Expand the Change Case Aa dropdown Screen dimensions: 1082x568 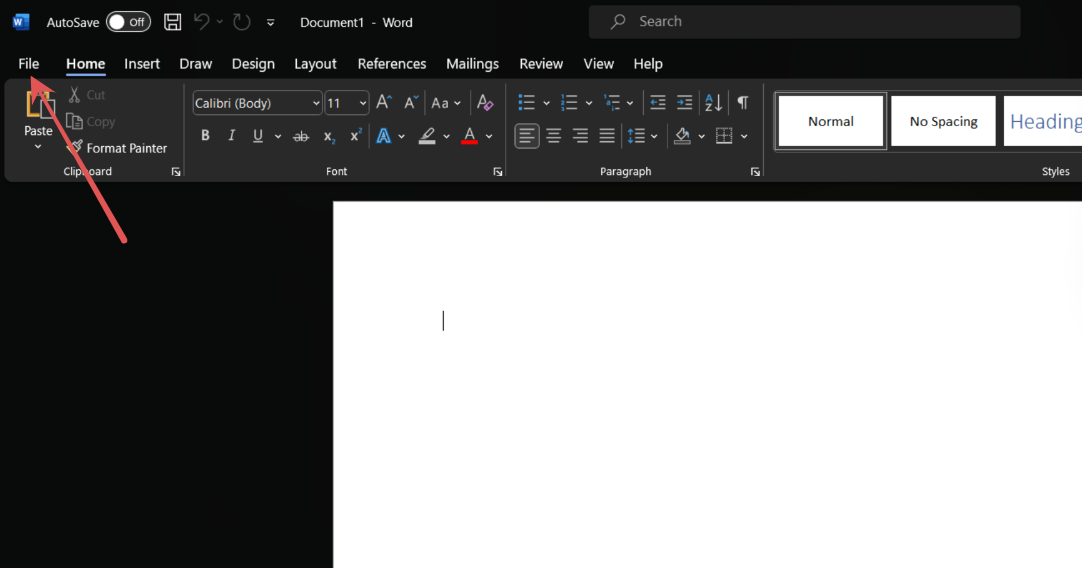point(457,104)
